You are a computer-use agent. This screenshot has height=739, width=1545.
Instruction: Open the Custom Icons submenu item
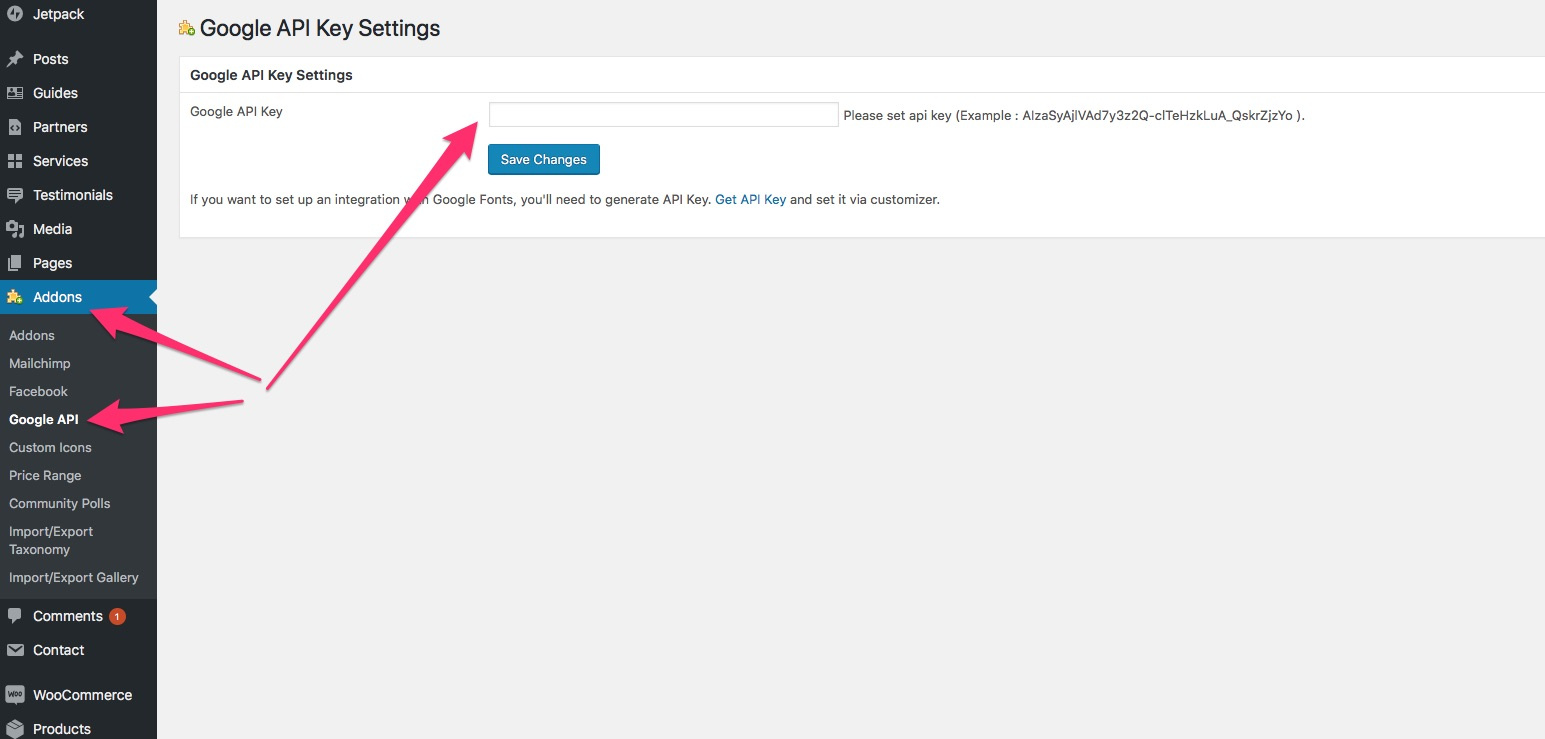click(x=50, y=447)
